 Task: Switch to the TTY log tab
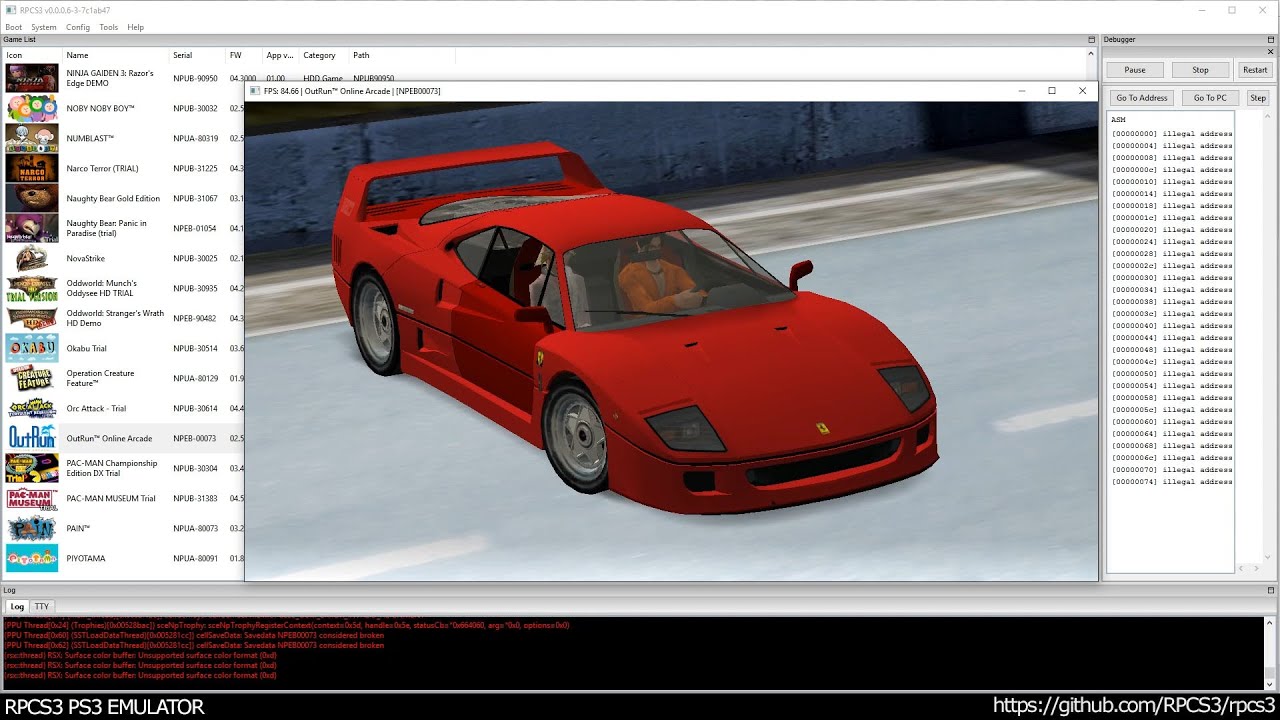coord(42,606)
